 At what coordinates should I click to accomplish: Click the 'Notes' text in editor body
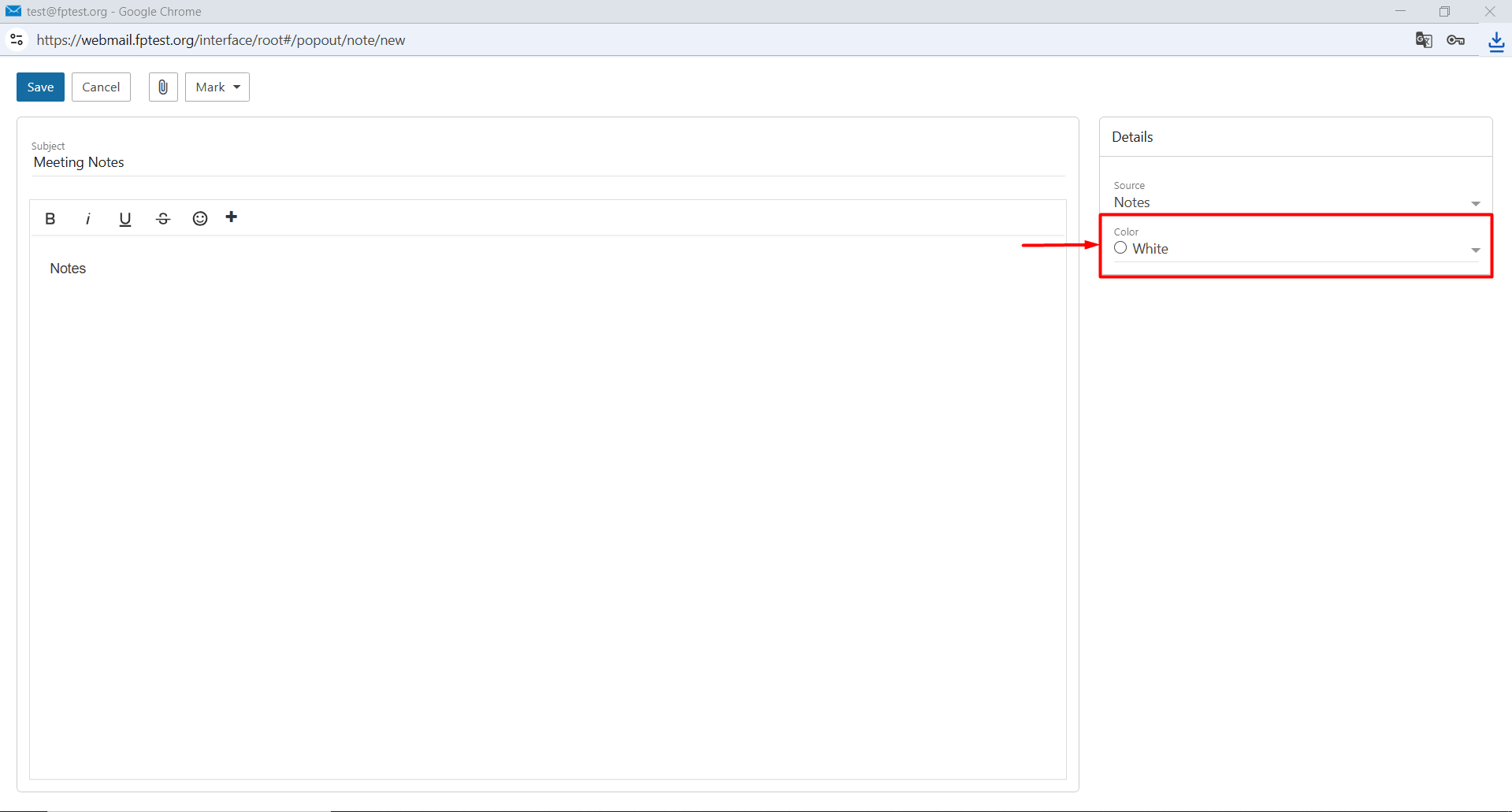(68, 269)
